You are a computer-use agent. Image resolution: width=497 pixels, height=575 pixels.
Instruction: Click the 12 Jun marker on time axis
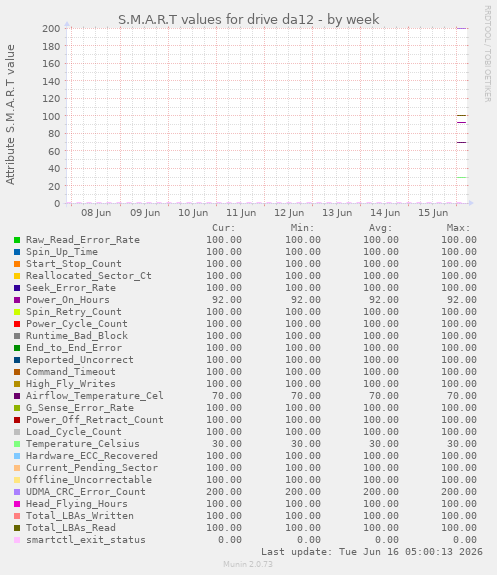(289, 213)
